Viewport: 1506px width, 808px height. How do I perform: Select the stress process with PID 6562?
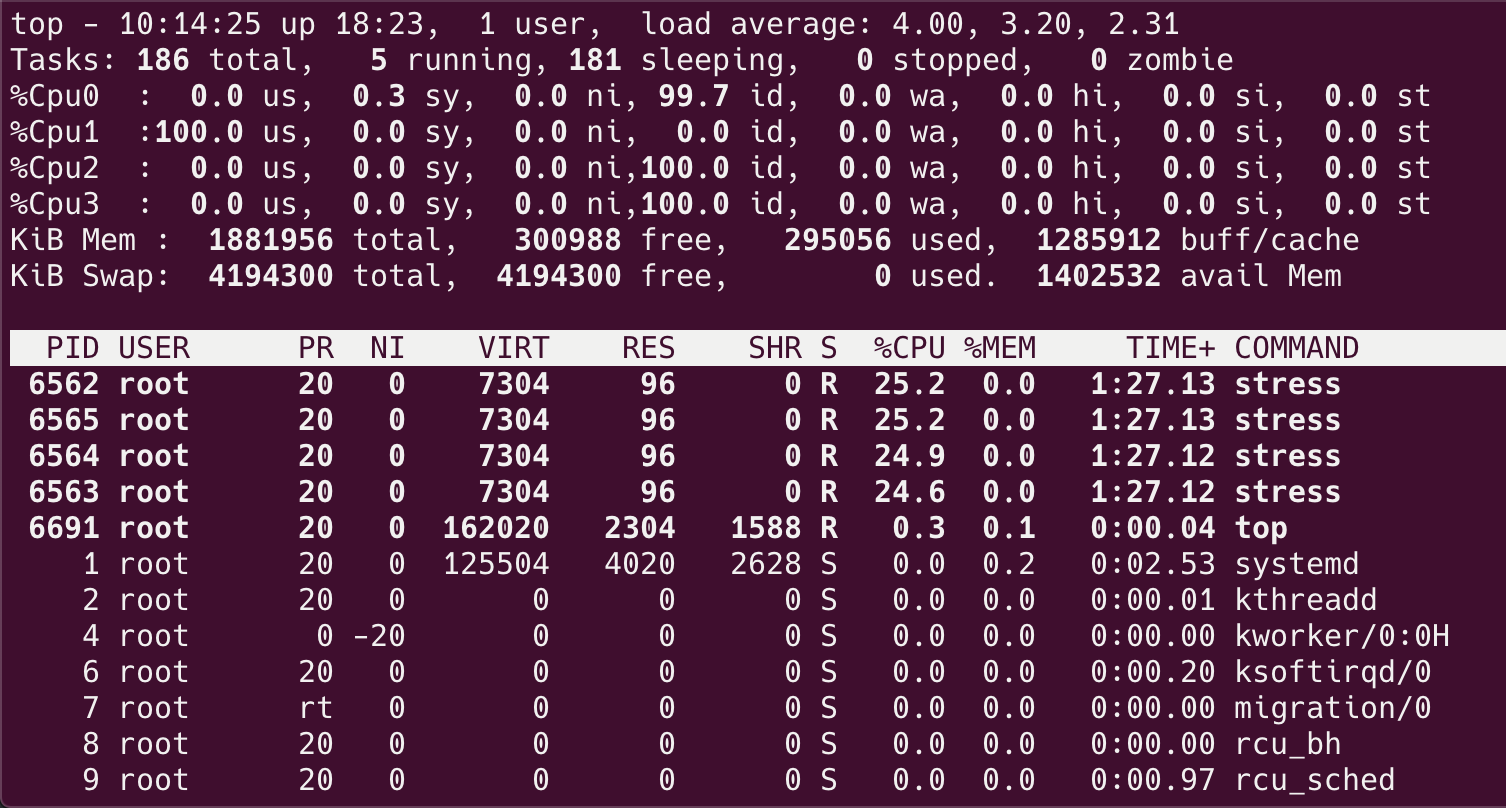point(600,383)
